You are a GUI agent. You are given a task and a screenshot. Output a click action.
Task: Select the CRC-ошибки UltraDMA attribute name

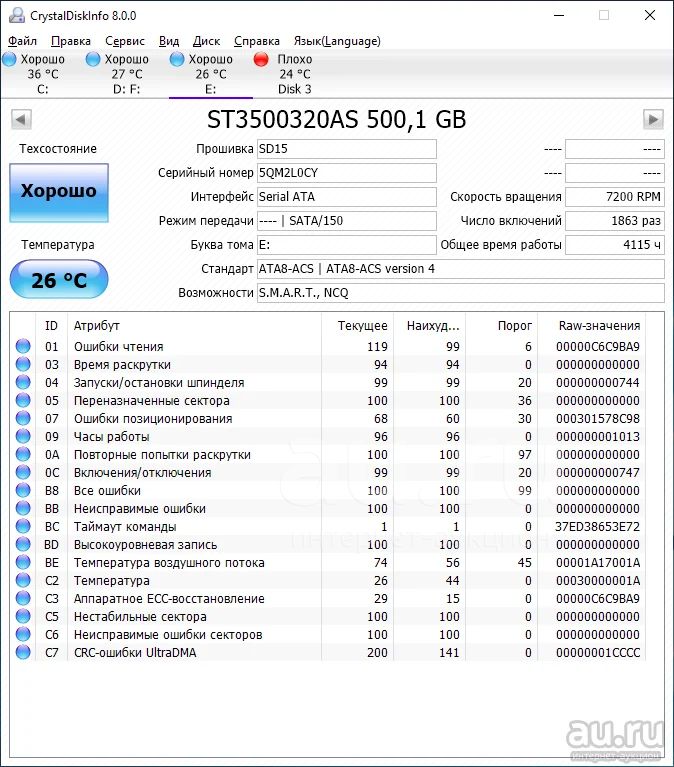[135, 653]
